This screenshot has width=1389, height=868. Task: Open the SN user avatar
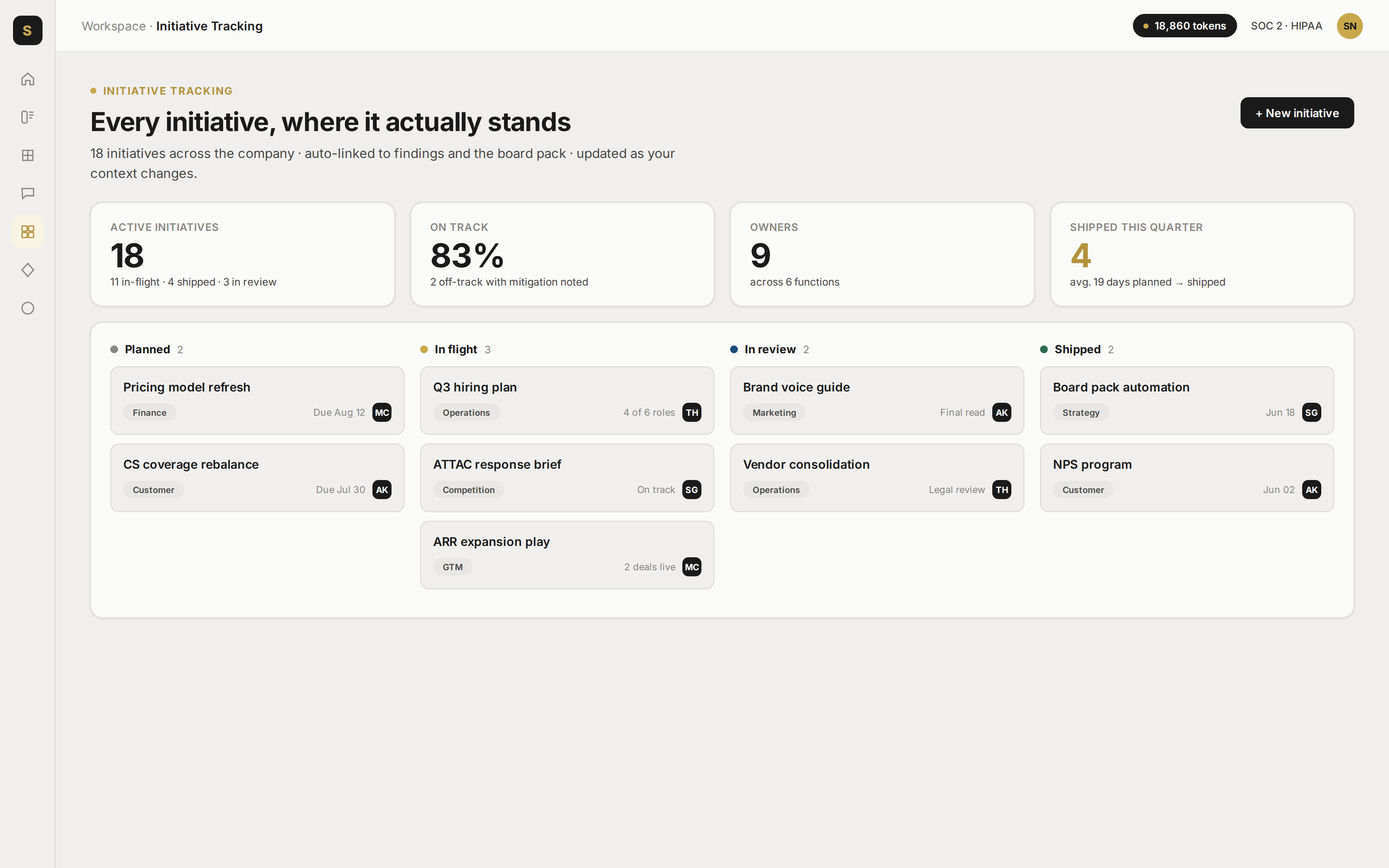tap(1350, 26)
